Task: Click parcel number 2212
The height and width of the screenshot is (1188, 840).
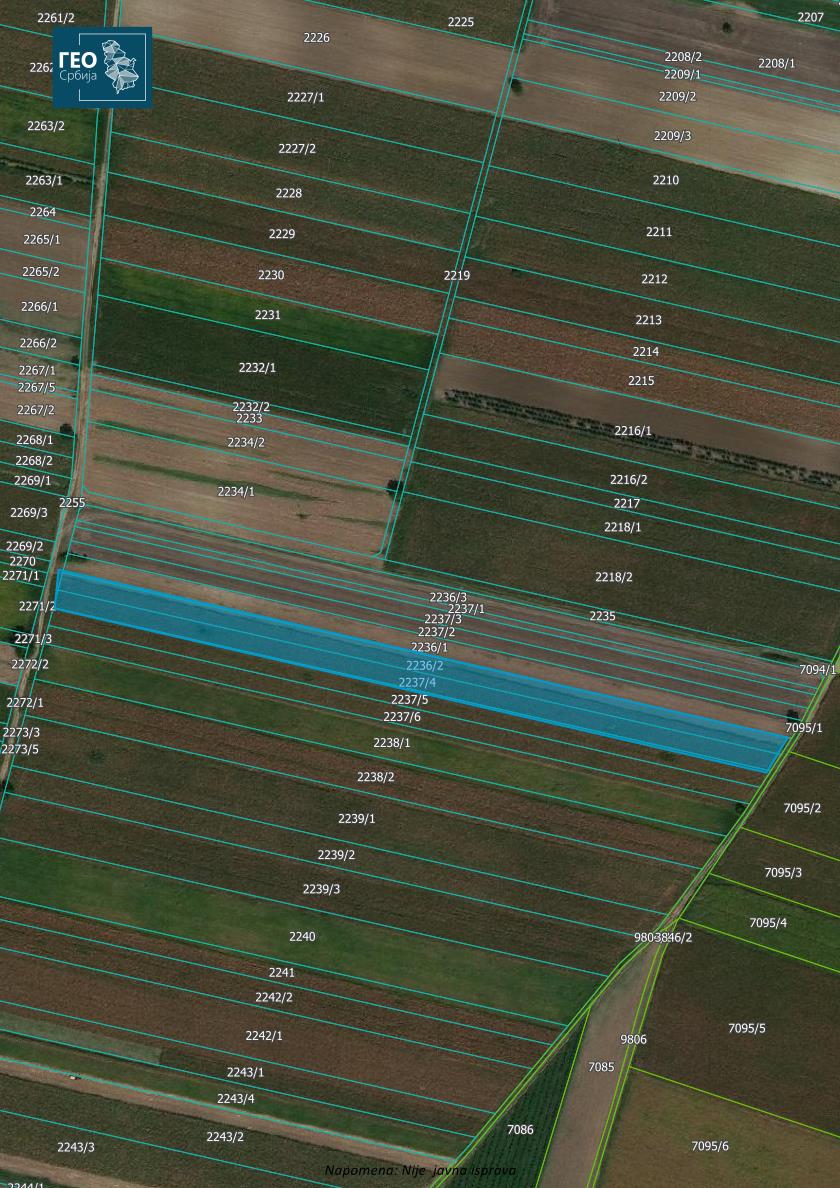Action: point(654,278)
